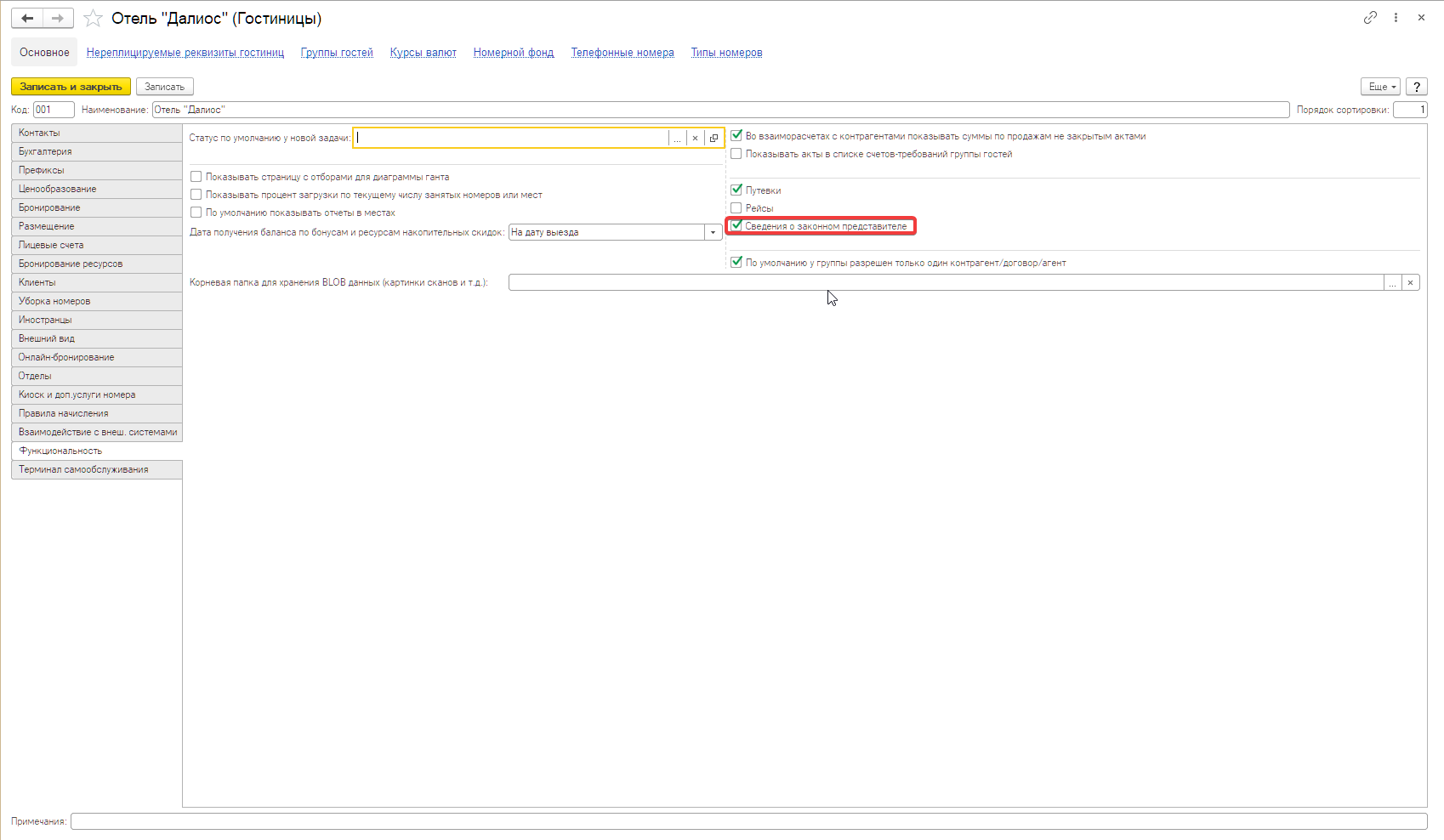Viewport: 1444px width, 840px height.
Task: Click the Записать button
Action: point(165,87)
